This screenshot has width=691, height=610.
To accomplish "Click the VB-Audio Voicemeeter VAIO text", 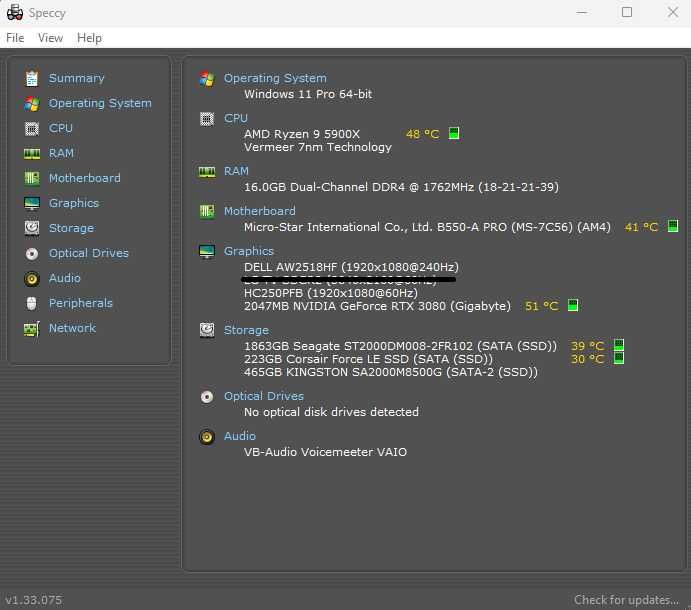I will (x=325, y=452).
